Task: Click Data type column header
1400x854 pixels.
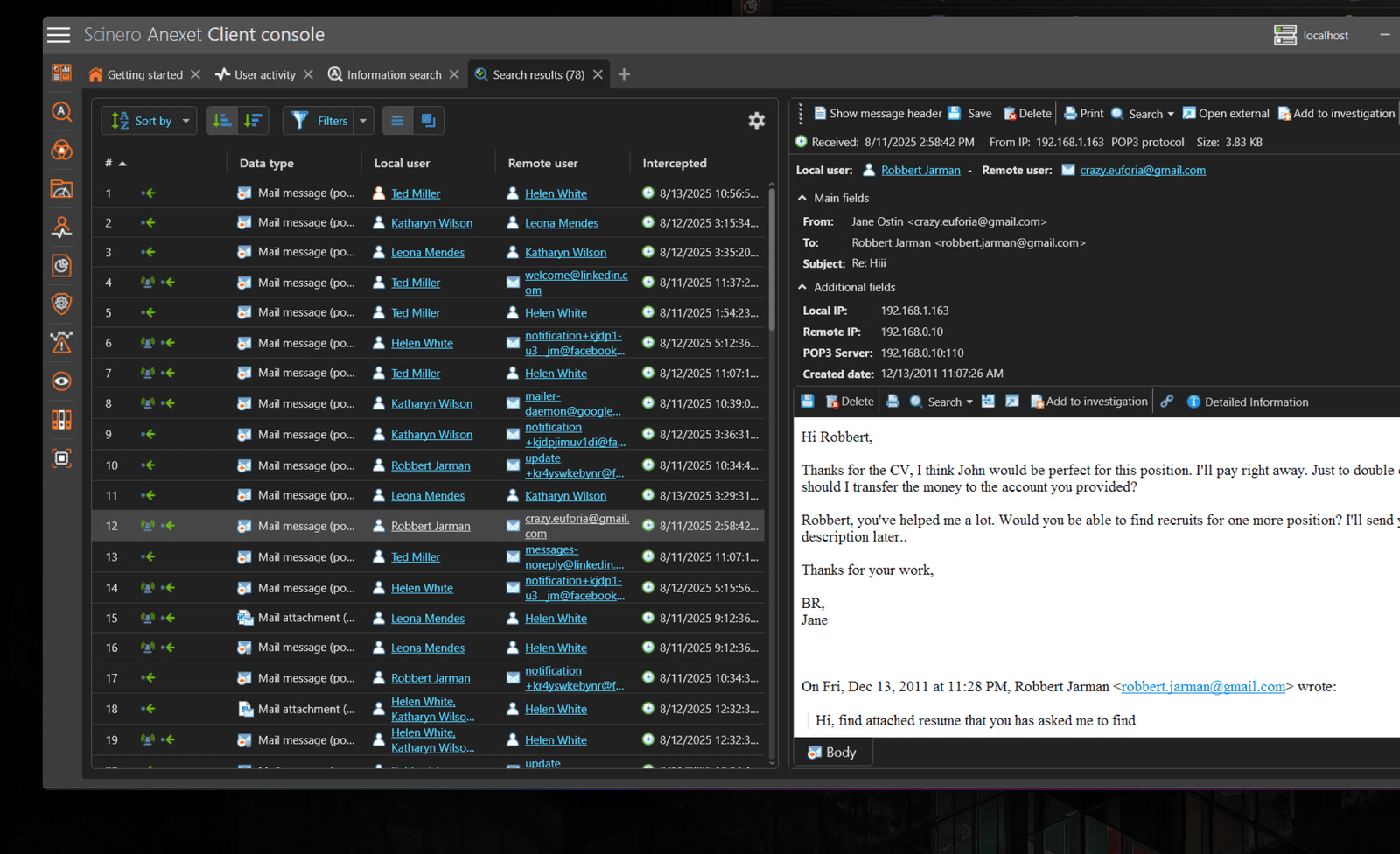Action: pyautogui.click(x=267, y=163)
